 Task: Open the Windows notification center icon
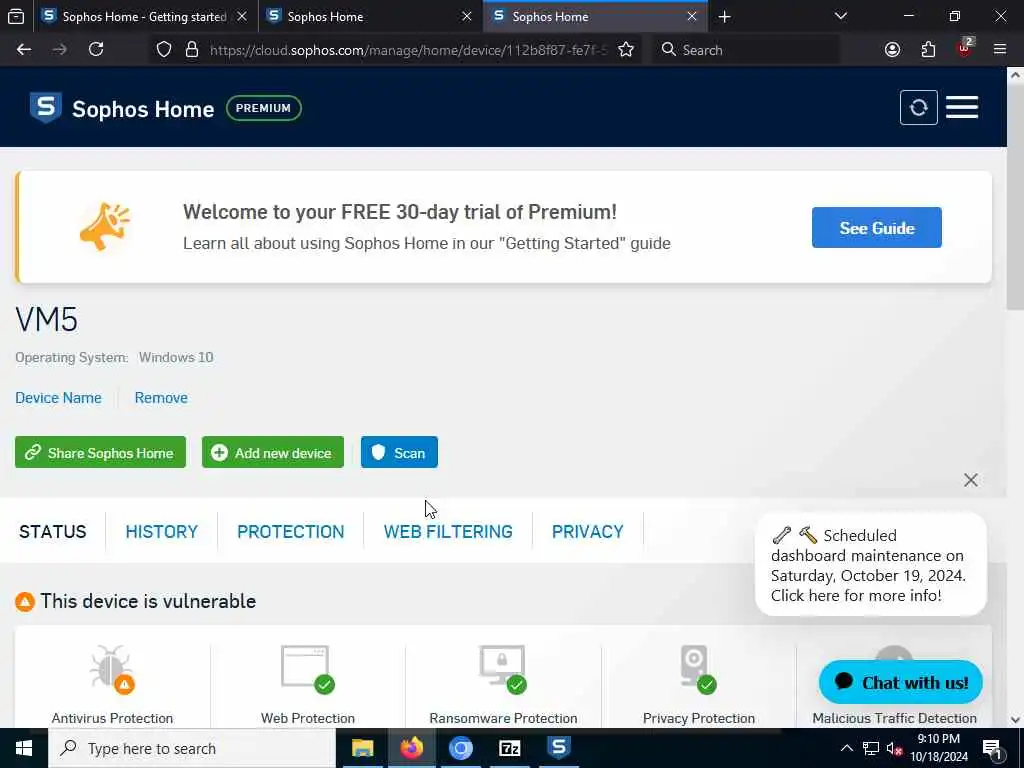(x=992, y=749)
